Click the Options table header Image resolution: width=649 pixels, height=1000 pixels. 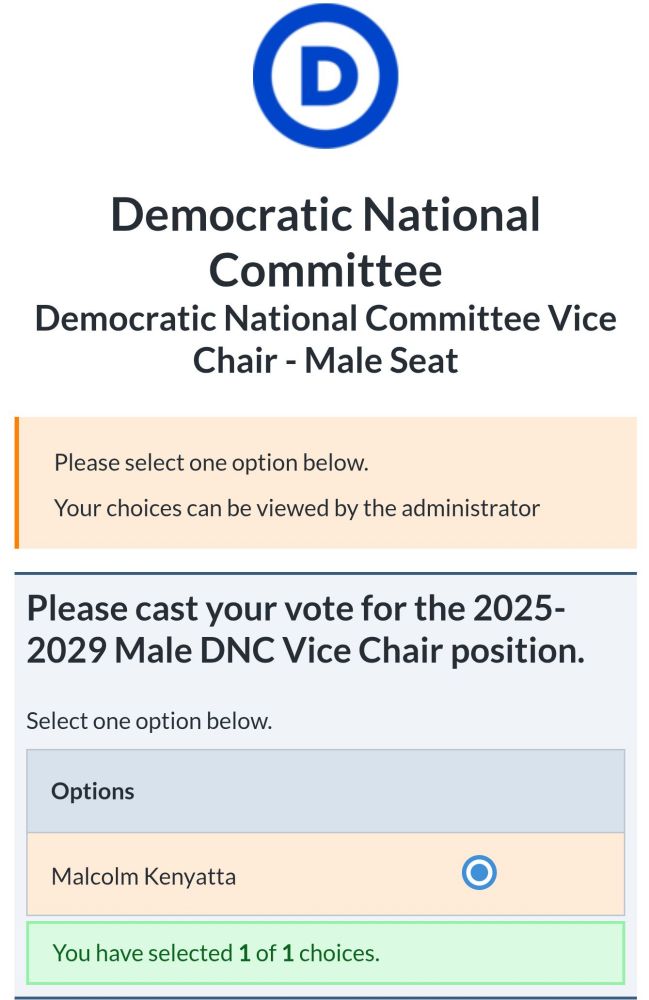tap(325, 791)
